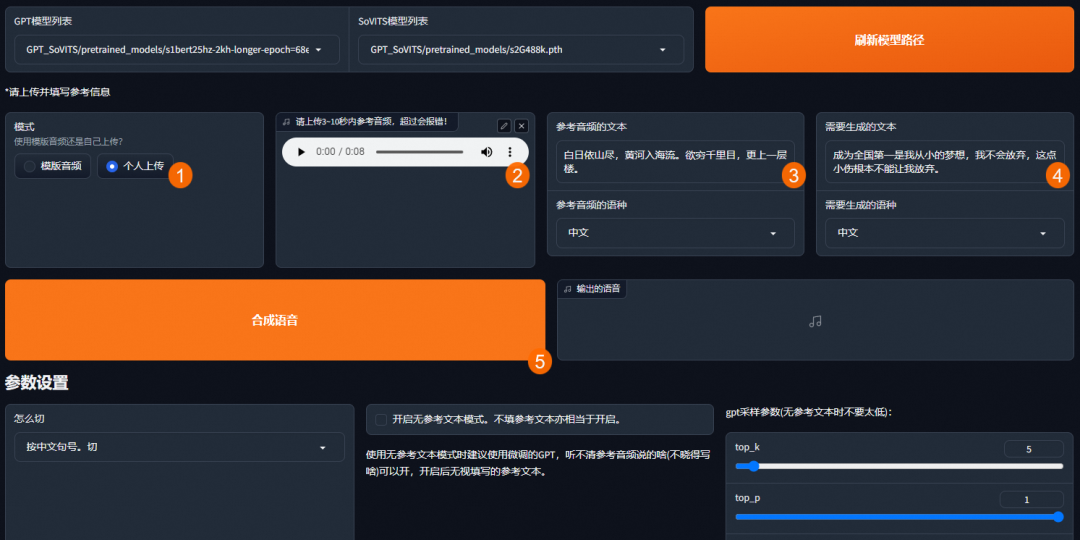Open audio player more options menu
Image resolution: width=1080 pixels, height=540 pixels.
[x=510, y=152]
